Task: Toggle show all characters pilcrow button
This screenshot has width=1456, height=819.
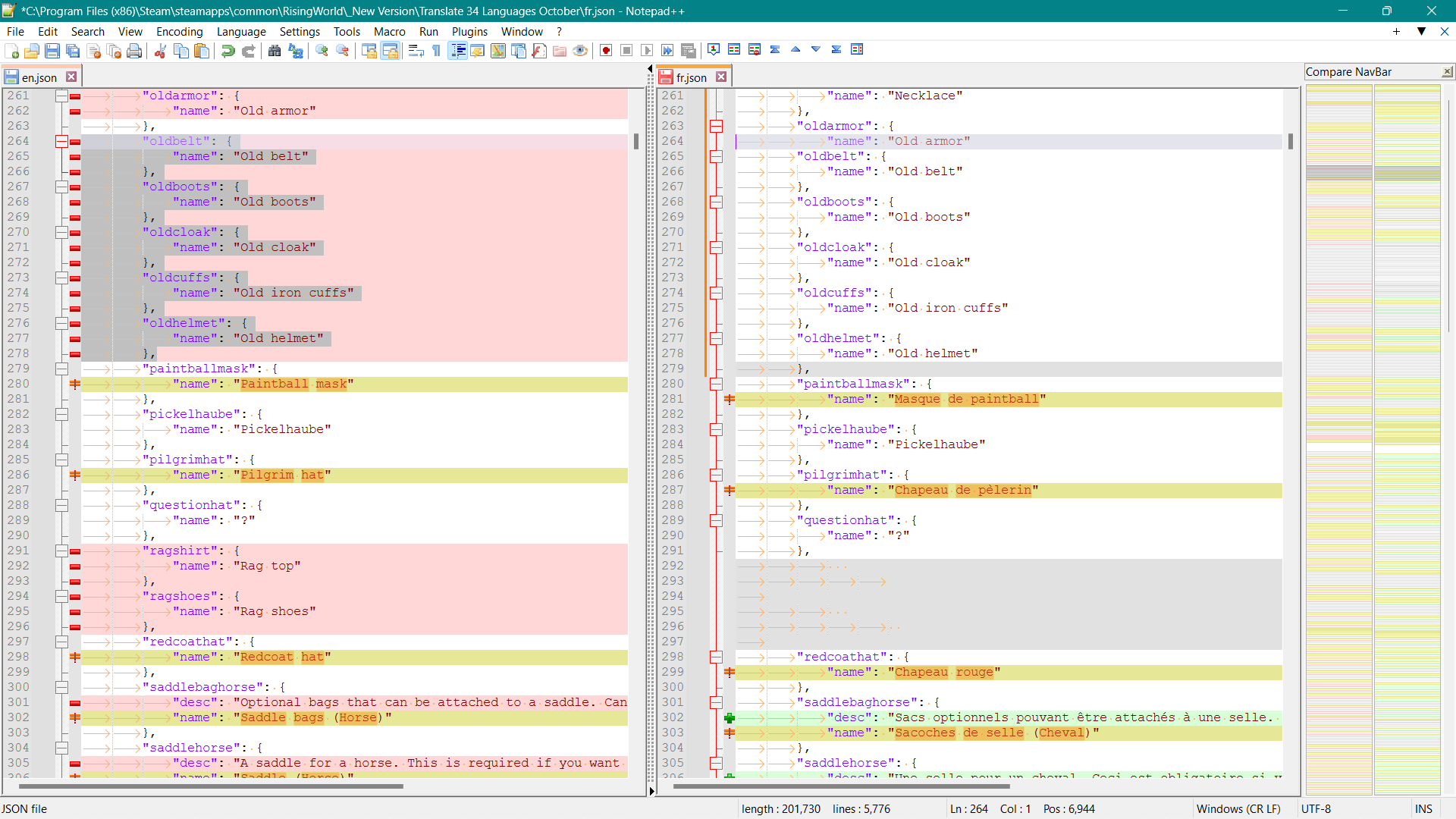Action: pyautogui.click(x=437, y=51)
